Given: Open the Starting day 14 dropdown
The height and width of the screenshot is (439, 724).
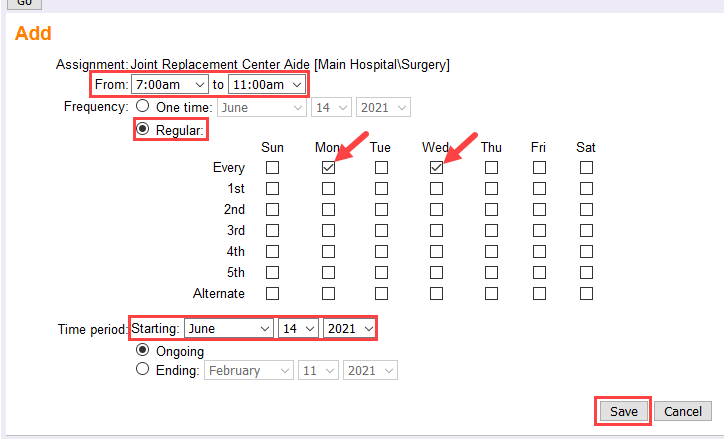Looking at the screenshot, I should tap(298, 328).
